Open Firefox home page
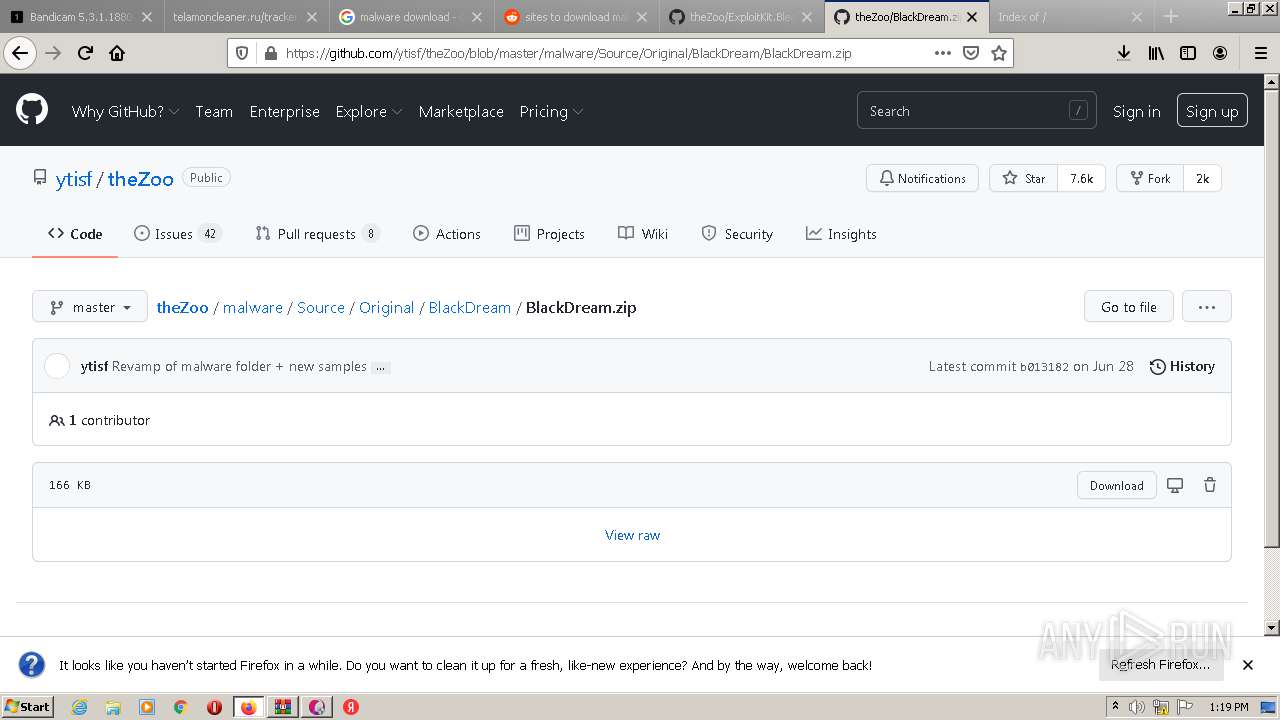This screenshot has height=720, width=1280. click(117, 53)
